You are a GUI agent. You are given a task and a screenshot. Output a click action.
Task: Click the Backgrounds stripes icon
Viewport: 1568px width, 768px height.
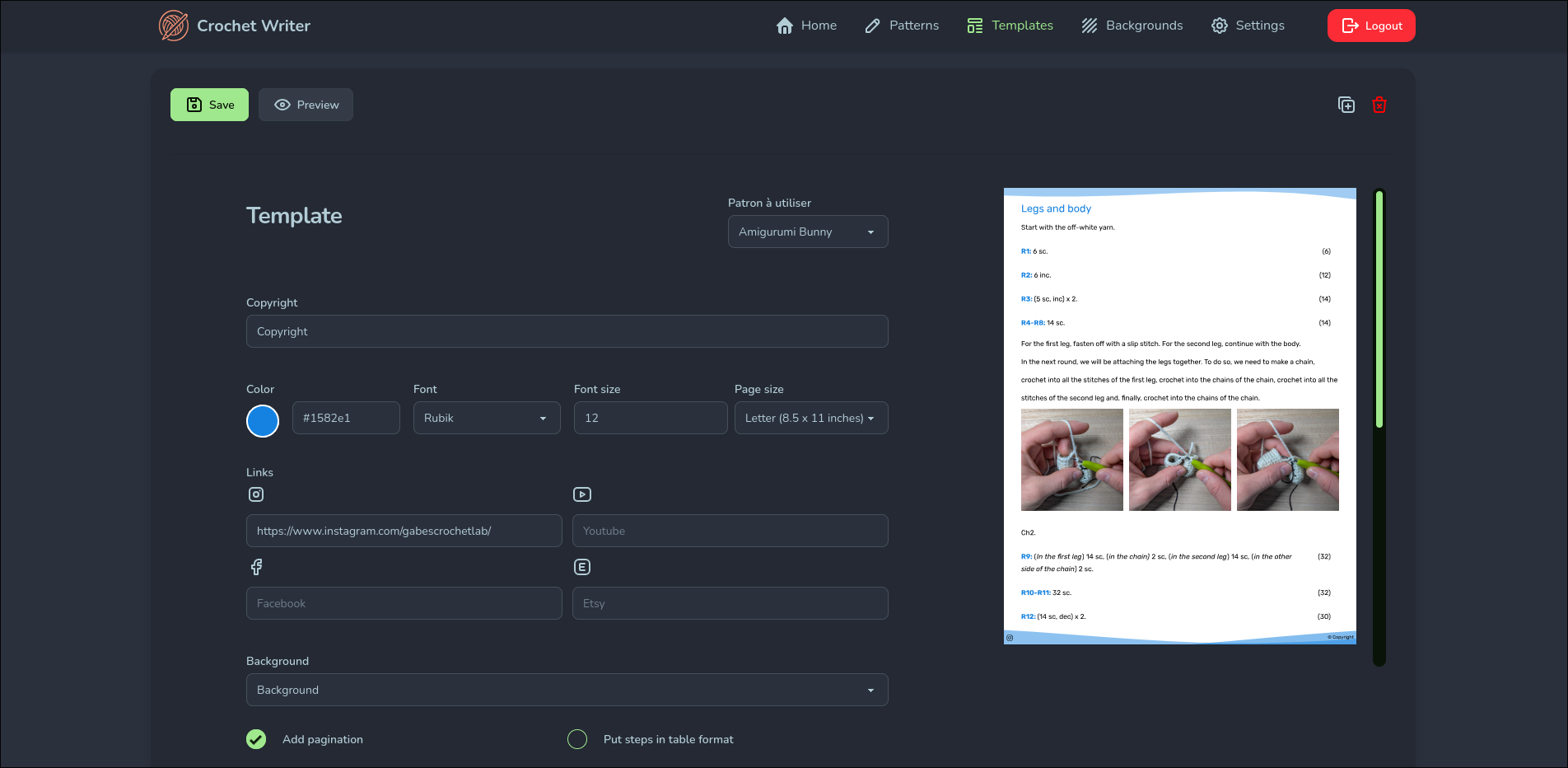tap(1090, 26)
